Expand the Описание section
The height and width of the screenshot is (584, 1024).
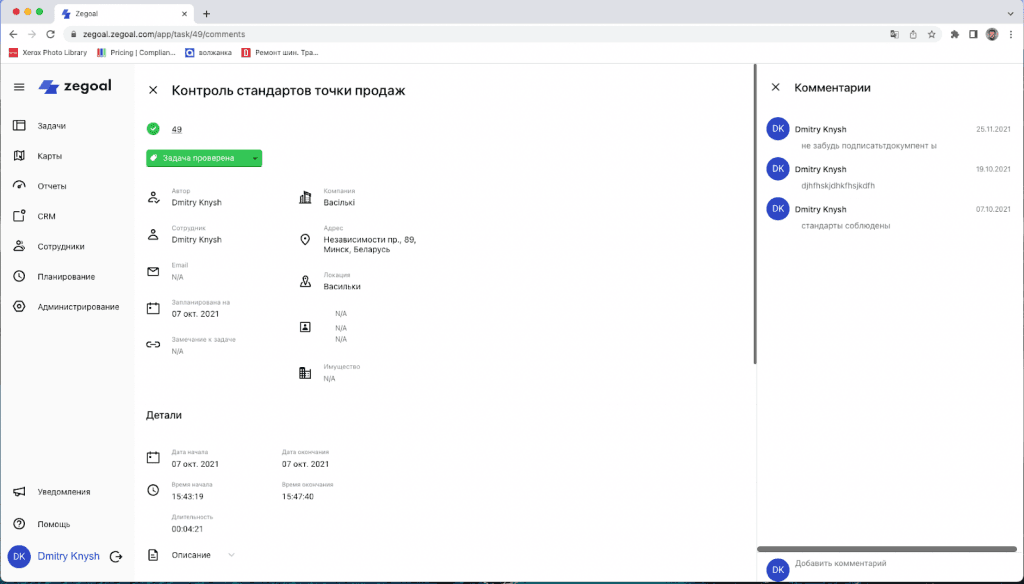231,555
